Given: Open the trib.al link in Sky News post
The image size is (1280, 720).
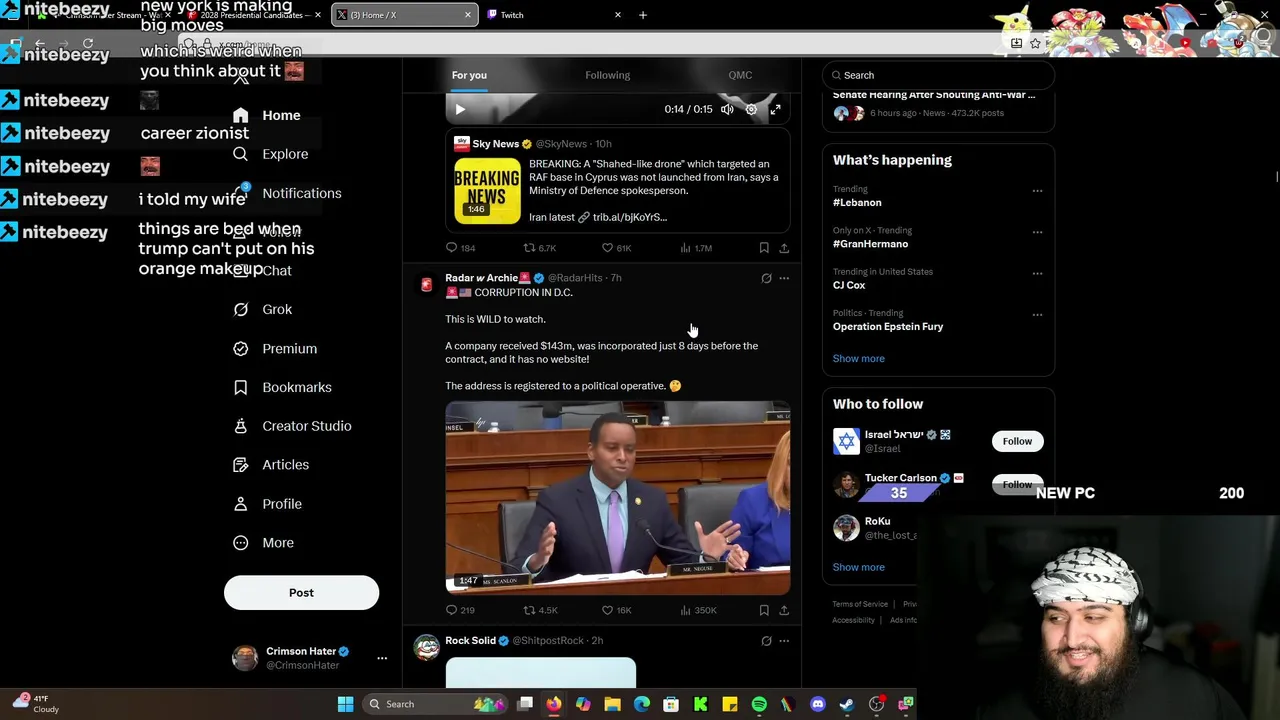Looking at the screenshot, I should (630, 217).
